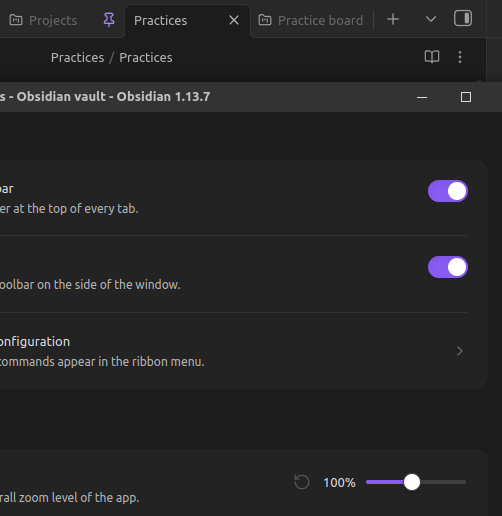Open more options vertical dots menu
Screen dimensions: 502x516
tap(460, 57)
